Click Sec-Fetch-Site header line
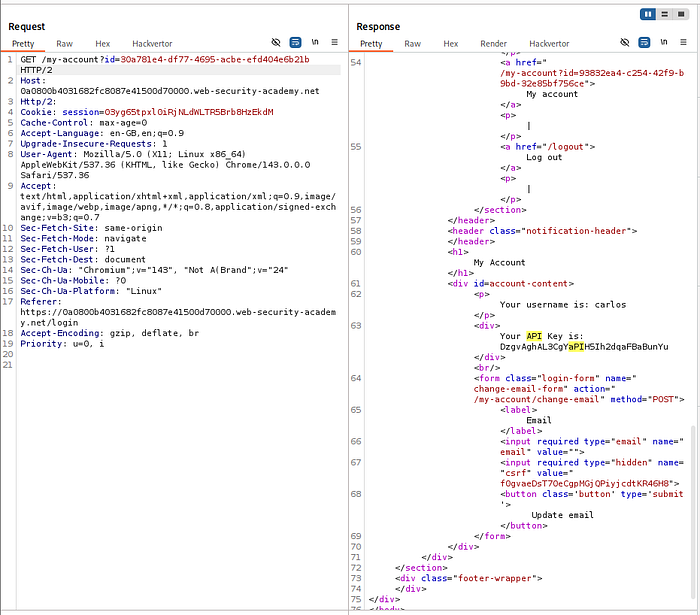Screen dimensions: 700x615 point(91,228)
